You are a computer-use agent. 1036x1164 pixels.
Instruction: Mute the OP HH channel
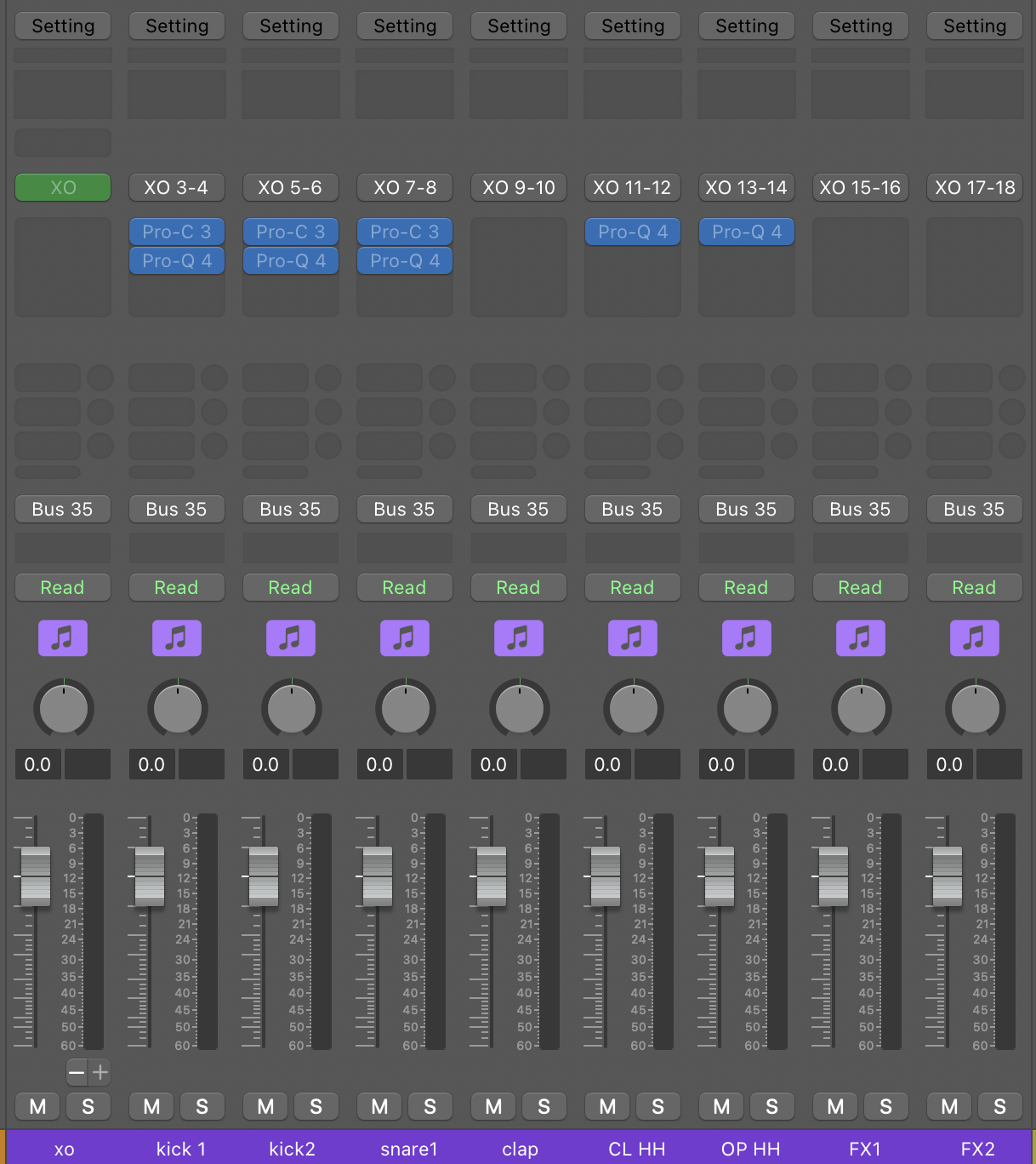click(x=722, y=1106)
